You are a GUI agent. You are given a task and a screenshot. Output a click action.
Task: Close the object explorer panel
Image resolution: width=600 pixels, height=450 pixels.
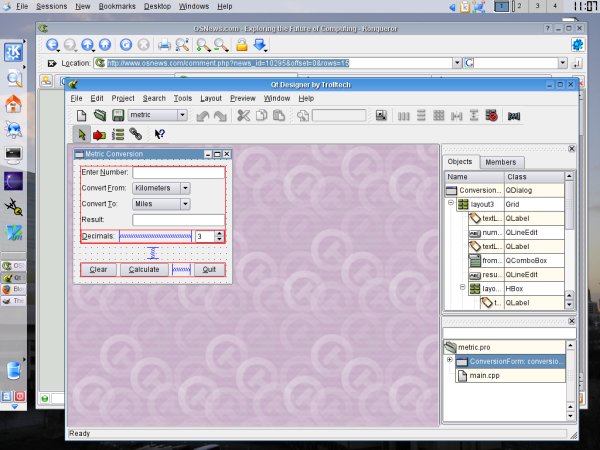click(572, 148)
